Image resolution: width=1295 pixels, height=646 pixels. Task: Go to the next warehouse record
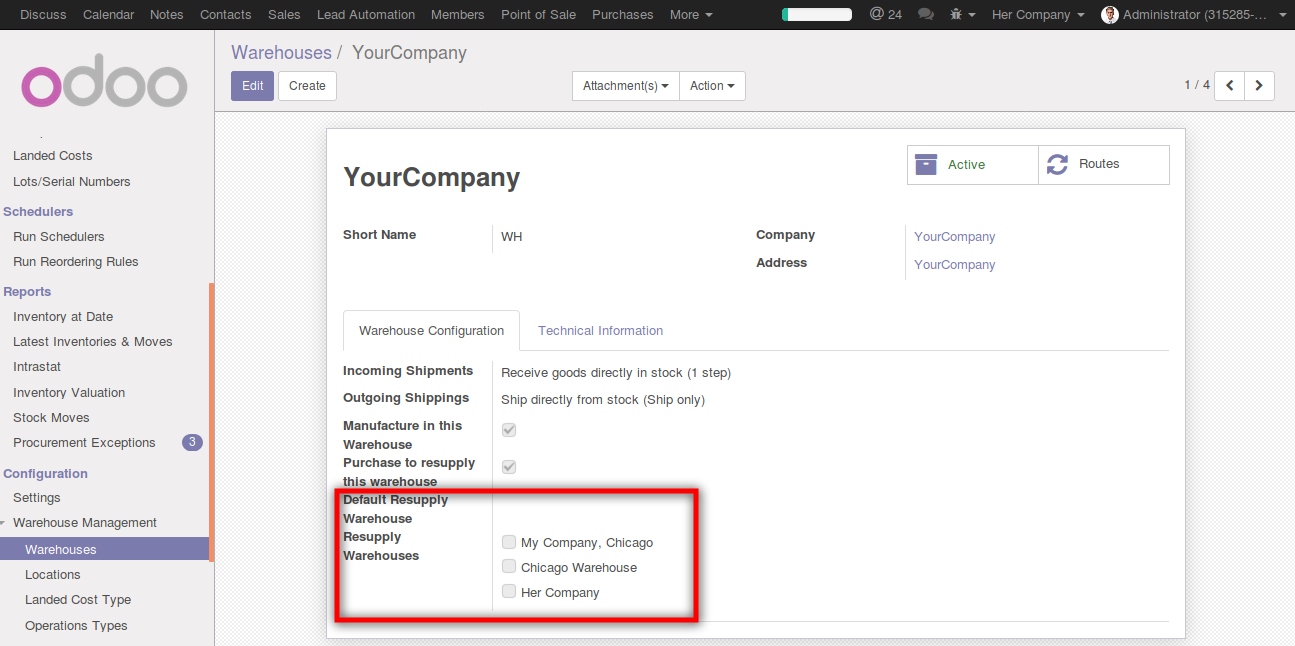1259,86
